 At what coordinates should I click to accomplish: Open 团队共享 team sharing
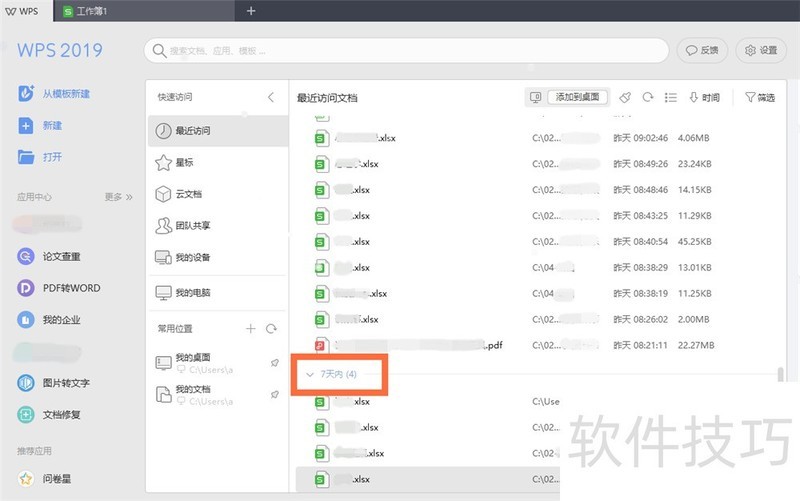click(x=218, y=226)
